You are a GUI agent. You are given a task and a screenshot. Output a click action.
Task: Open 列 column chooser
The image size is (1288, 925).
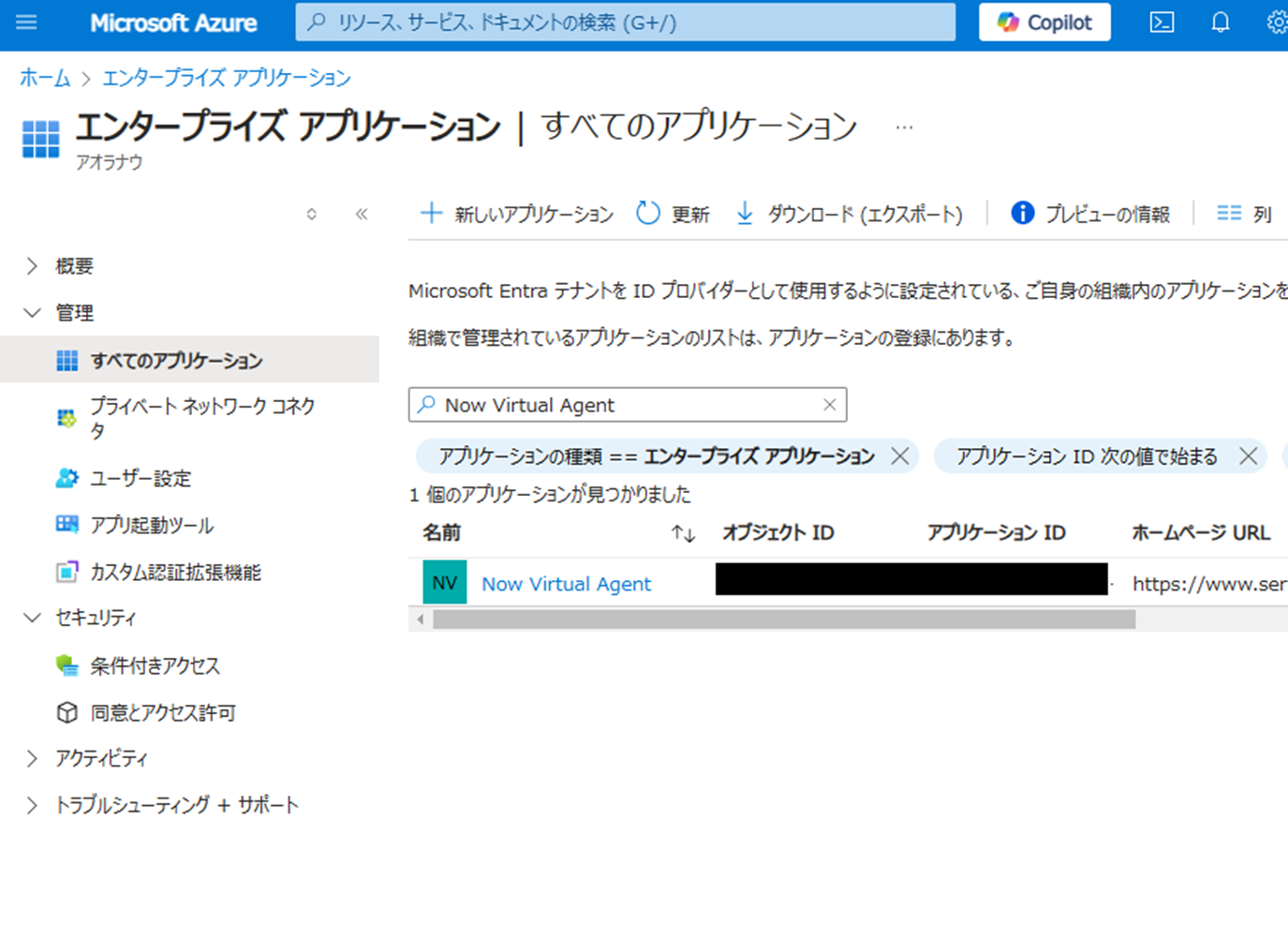coord(1244,214)
